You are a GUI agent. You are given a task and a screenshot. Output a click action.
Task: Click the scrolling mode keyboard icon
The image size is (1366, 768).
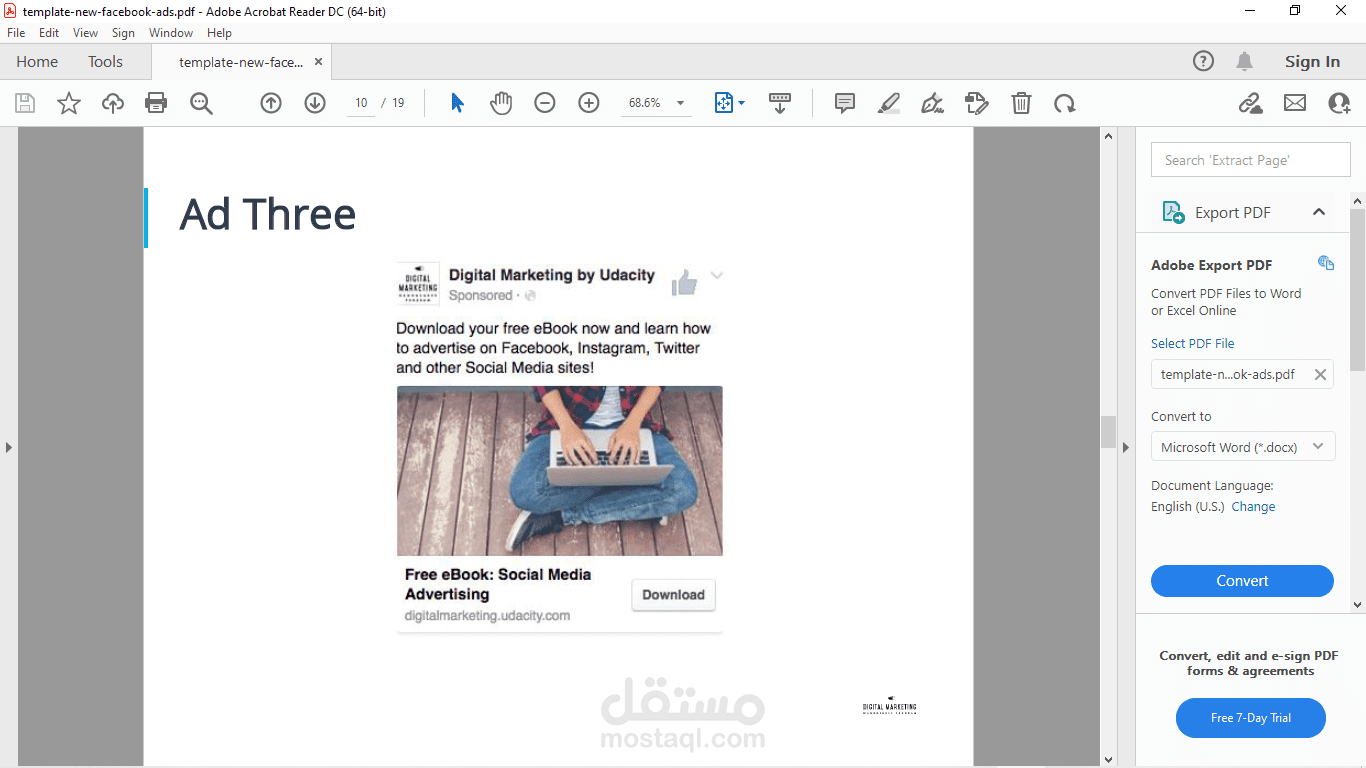coord(780,103)
